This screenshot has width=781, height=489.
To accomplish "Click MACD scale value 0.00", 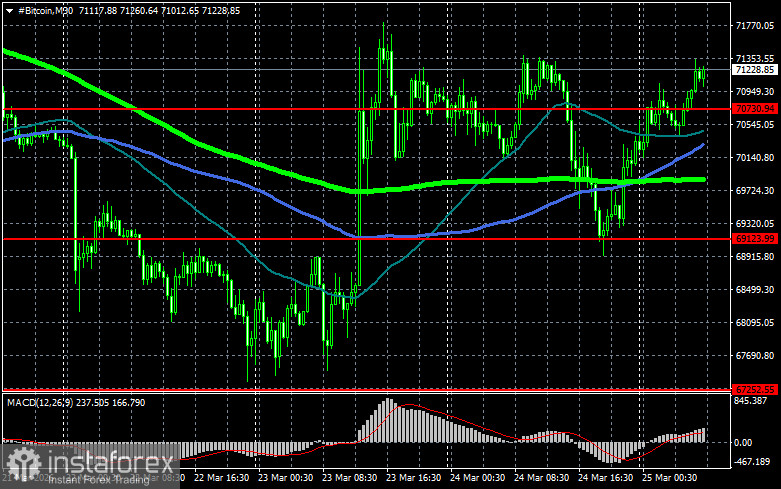I will pyautogui.click(x=743, y=442).
